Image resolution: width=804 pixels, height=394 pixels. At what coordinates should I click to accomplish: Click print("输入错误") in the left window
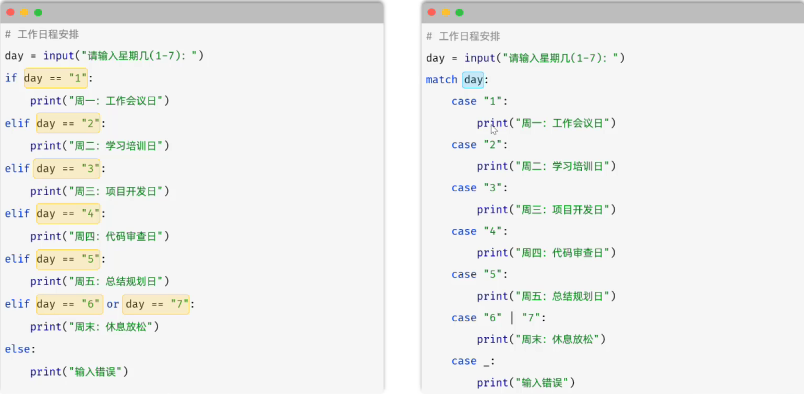[79, 371]
